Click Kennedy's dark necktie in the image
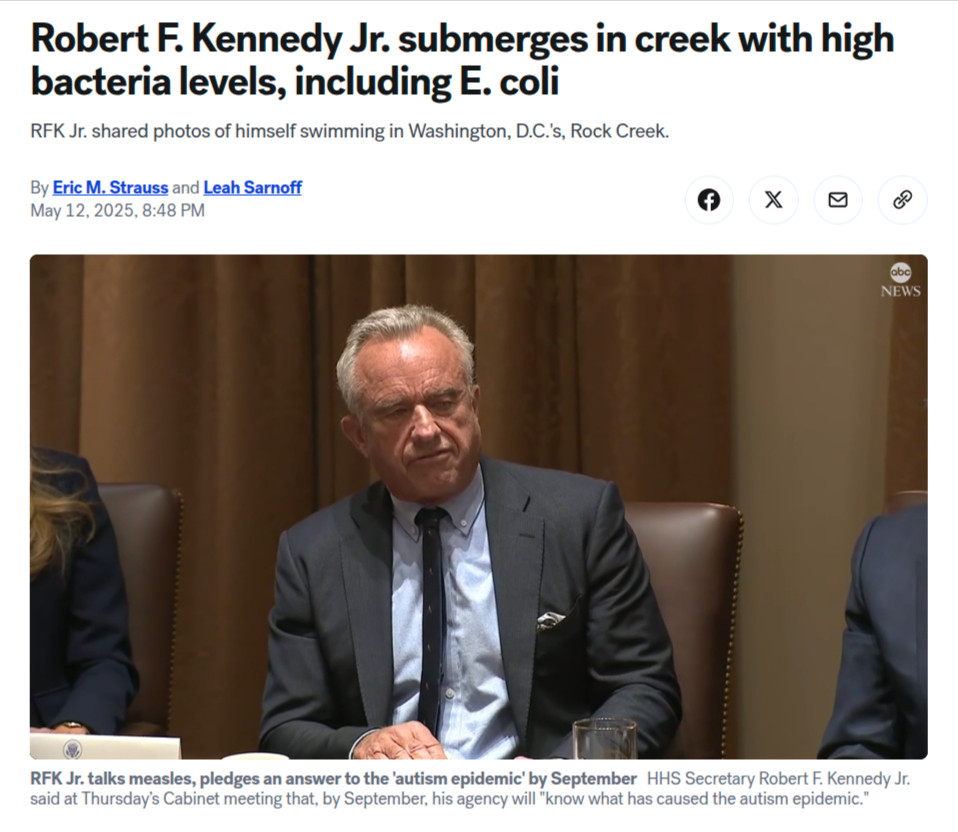Viewport: 958px width, 832px height. 431,617
